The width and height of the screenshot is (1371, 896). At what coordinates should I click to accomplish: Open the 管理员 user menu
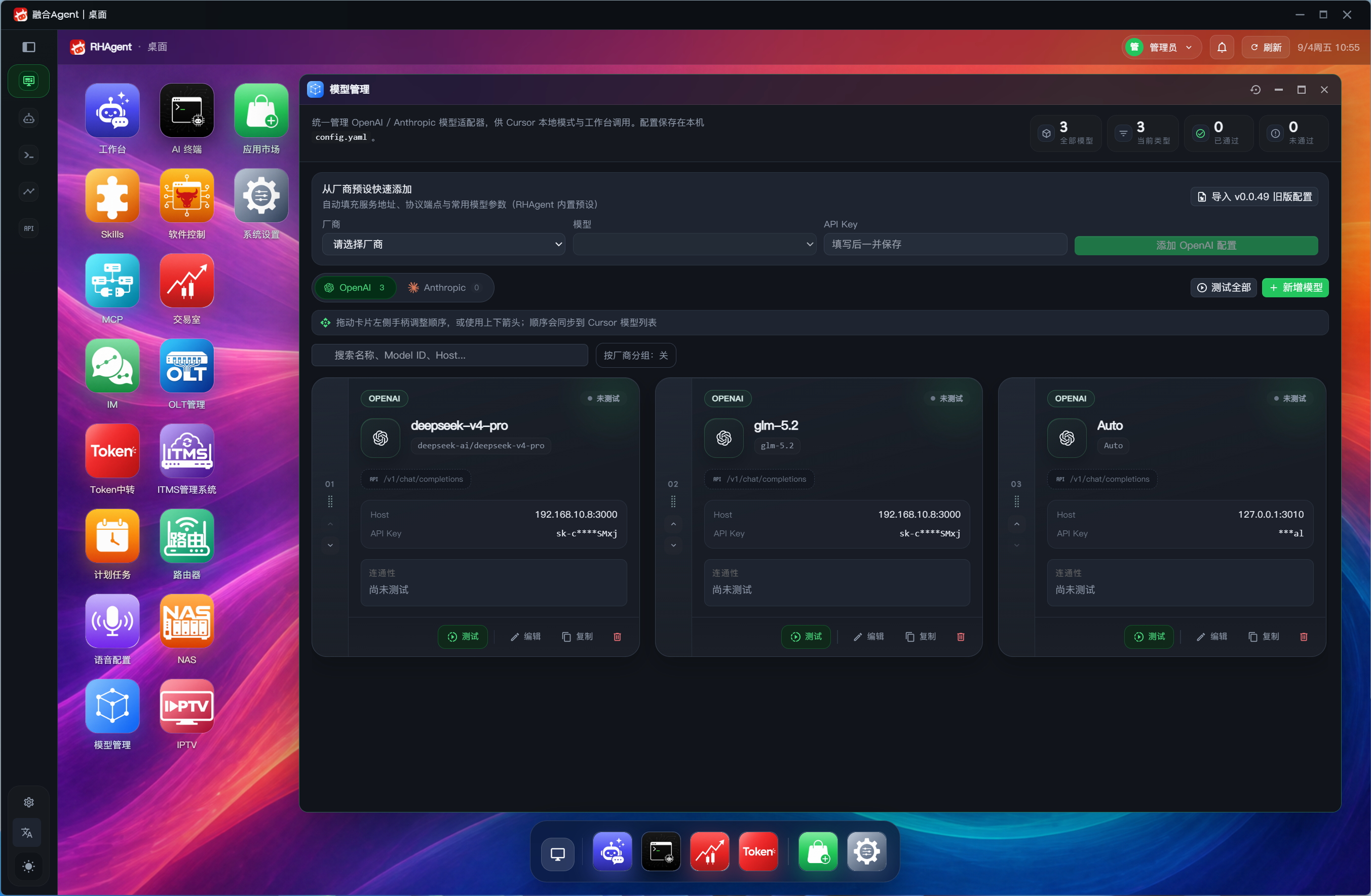click(x=1162, y=47)
